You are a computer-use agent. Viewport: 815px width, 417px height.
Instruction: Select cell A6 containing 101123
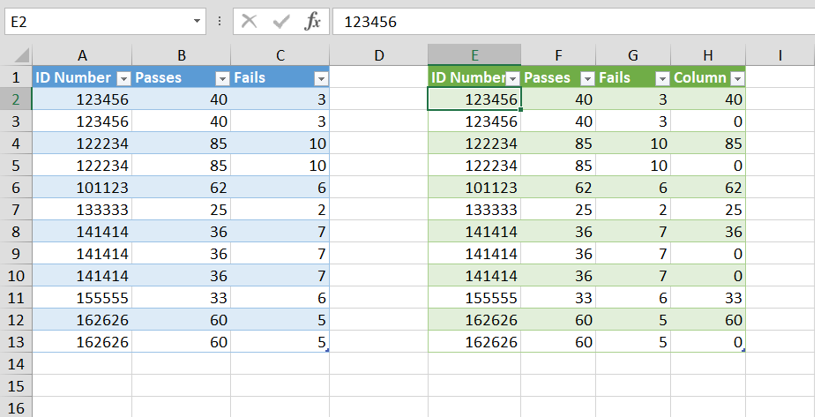click(82, 187)
